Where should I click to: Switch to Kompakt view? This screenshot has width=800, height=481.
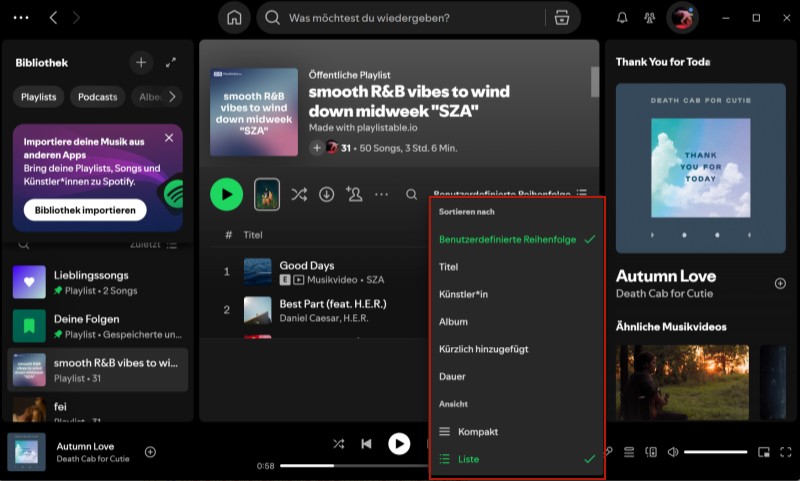[517, 432]
